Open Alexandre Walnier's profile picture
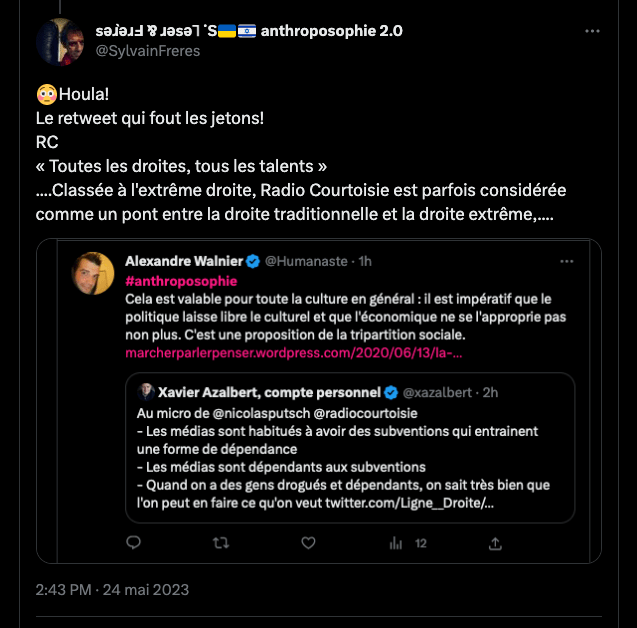 (92, 272)
